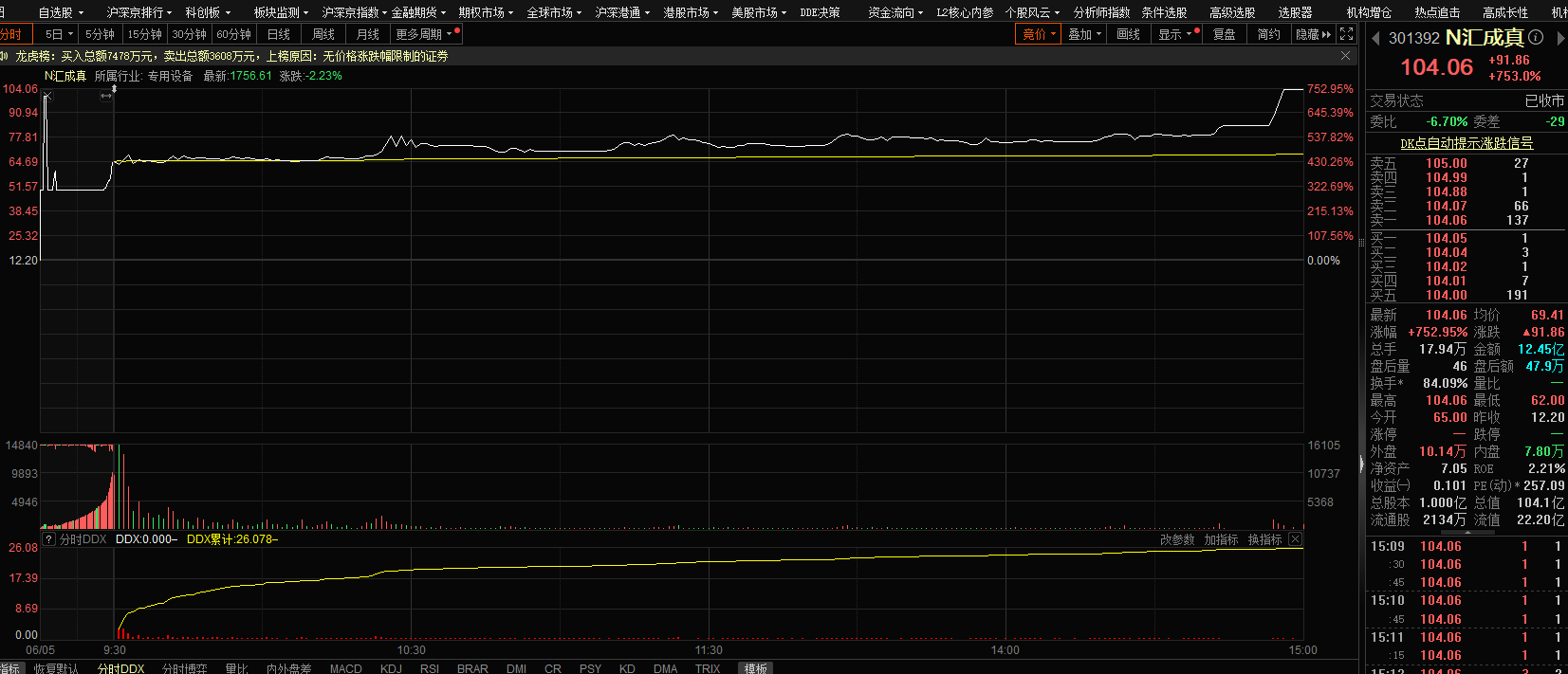
Task: Switch to 60分钟 chart period
Action: (233, 34)
